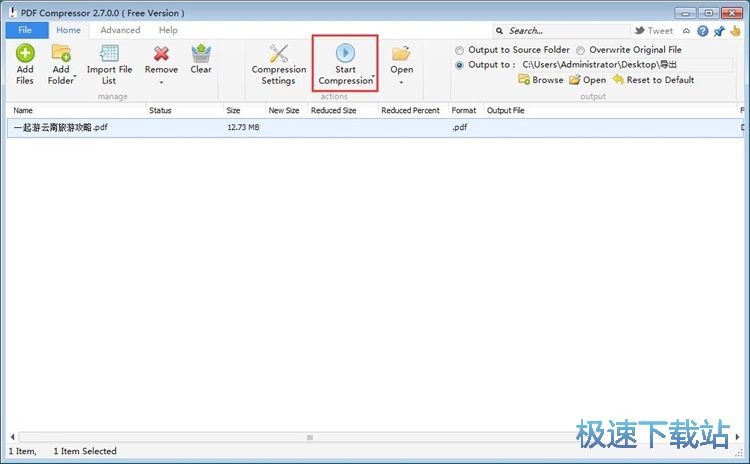Click the scroll left arrow

pos(12,437)
